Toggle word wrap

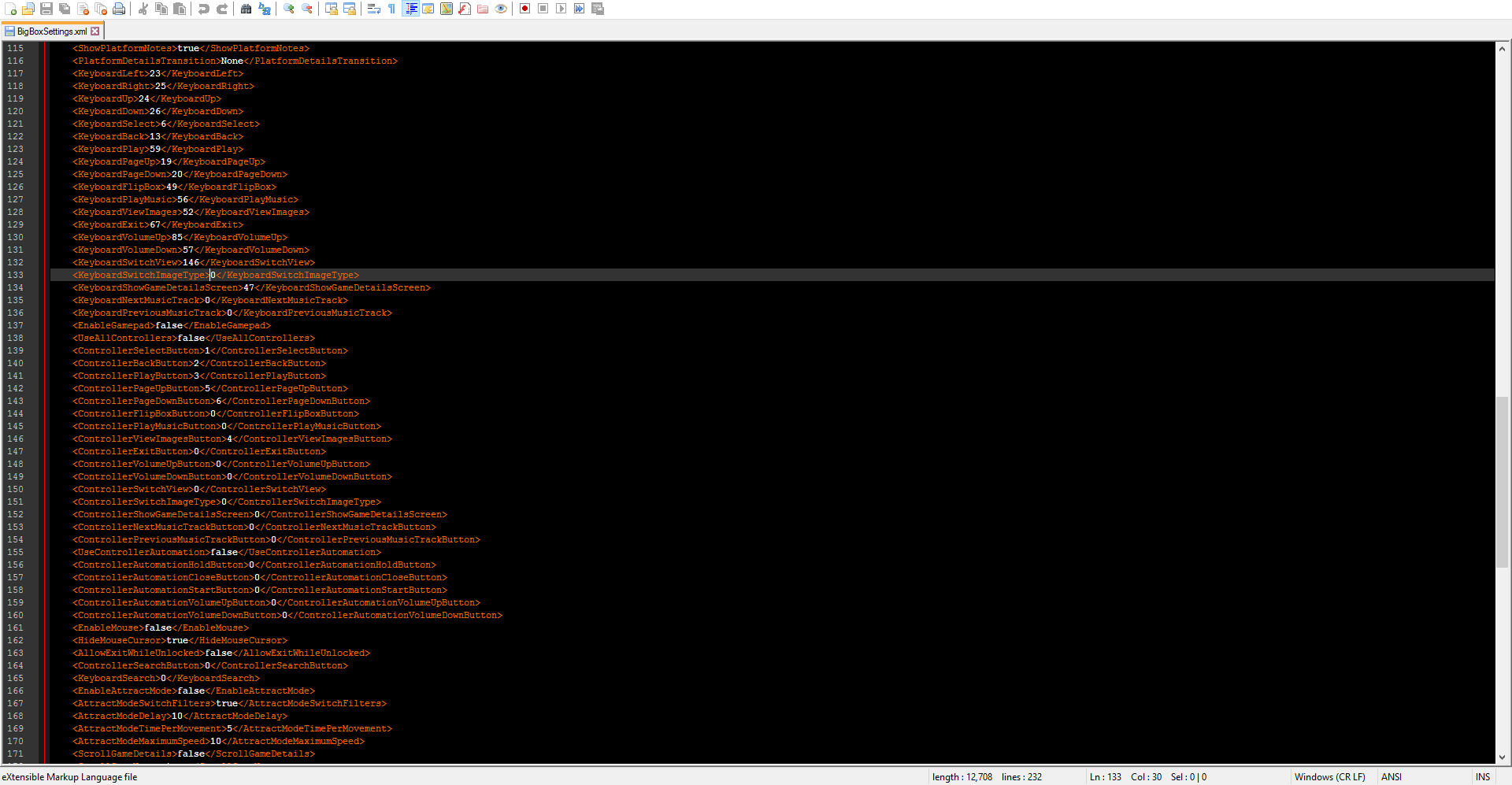(x=374, y=9)
